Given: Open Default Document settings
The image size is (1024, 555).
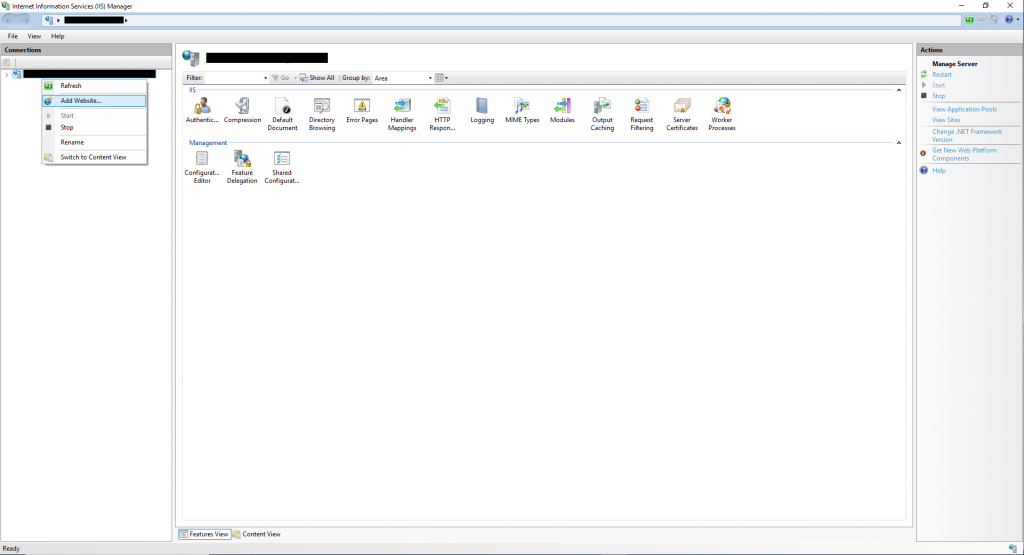Looking at the screenshot, I should tap(282, 106).
